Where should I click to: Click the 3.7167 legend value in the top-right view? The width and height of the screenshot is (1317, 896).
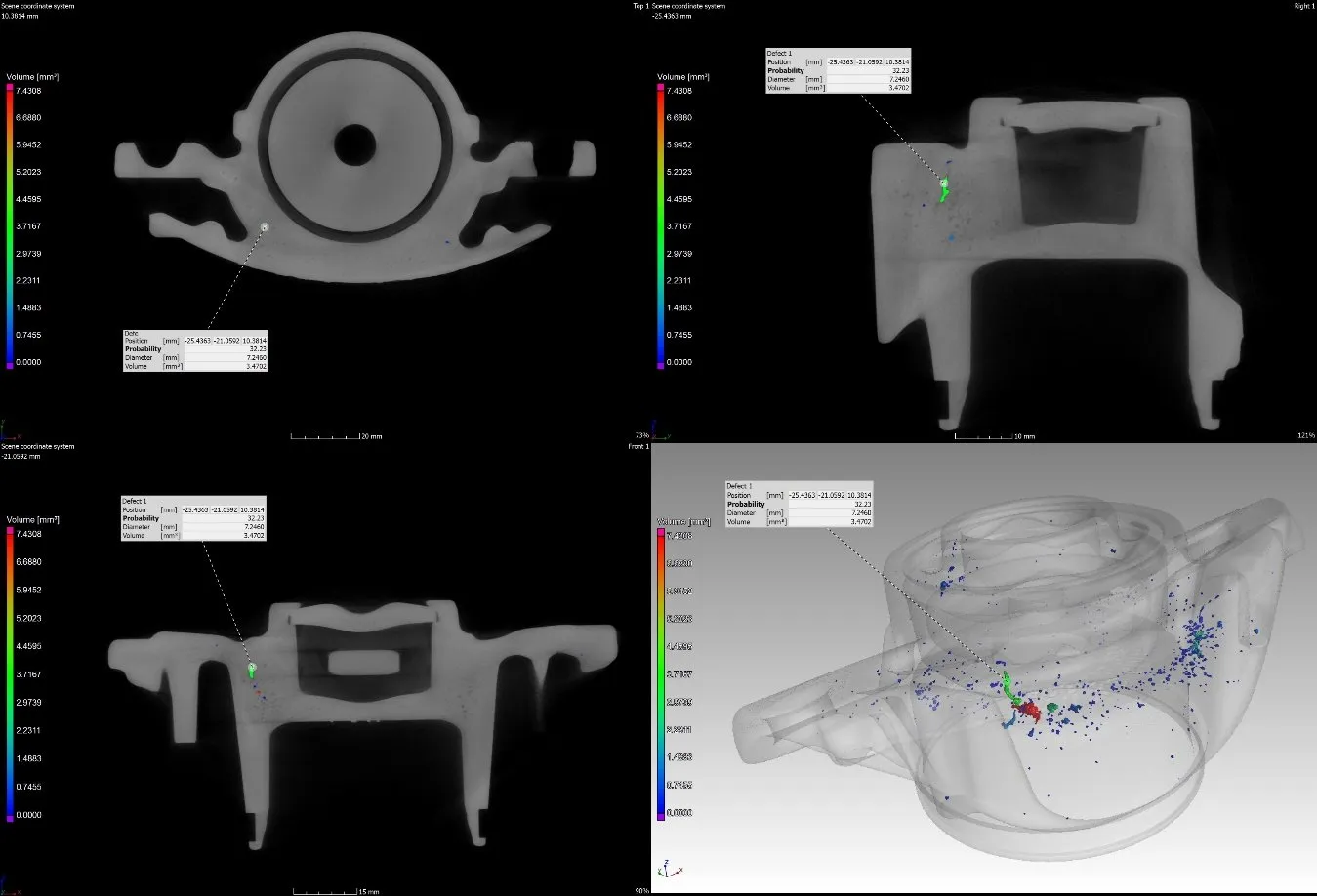679,226
